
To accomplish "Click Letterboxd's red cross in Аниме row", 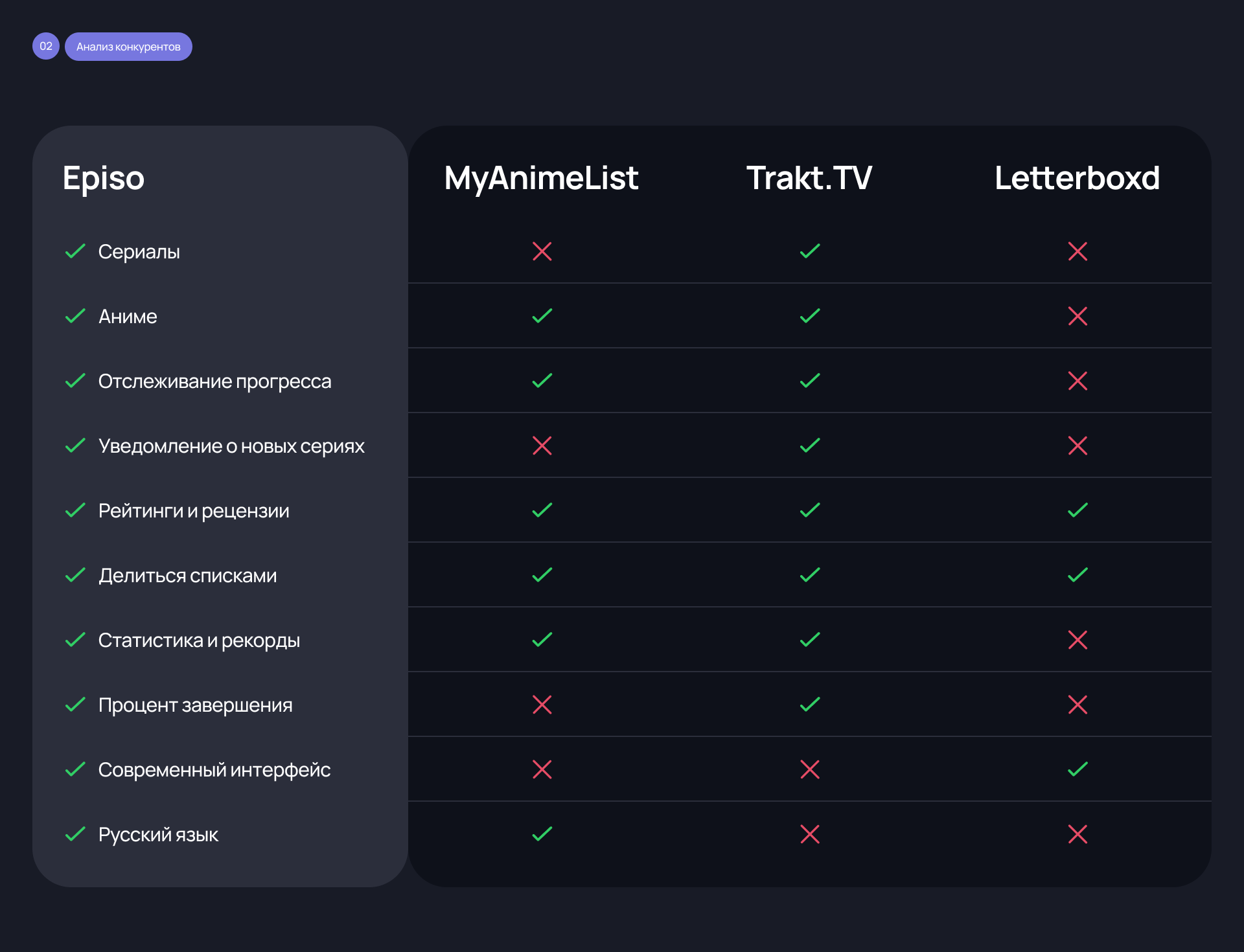I will pyautogui.click(x=1077, y=316).
